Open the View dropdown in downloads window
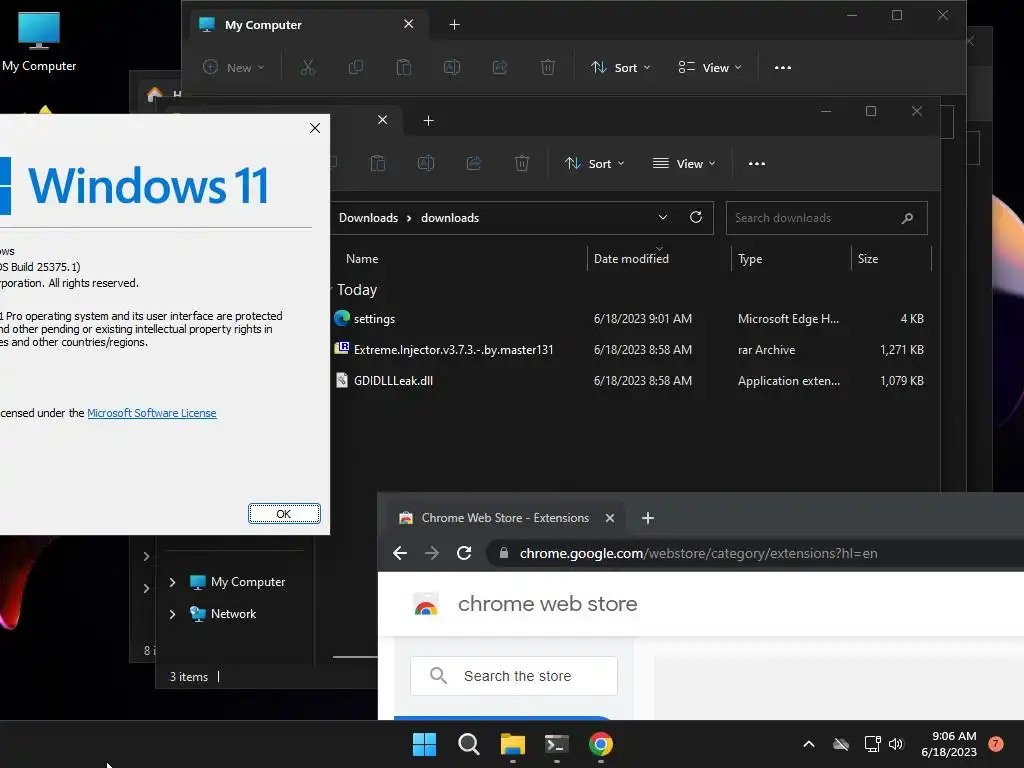 click(x=684, y=163)
